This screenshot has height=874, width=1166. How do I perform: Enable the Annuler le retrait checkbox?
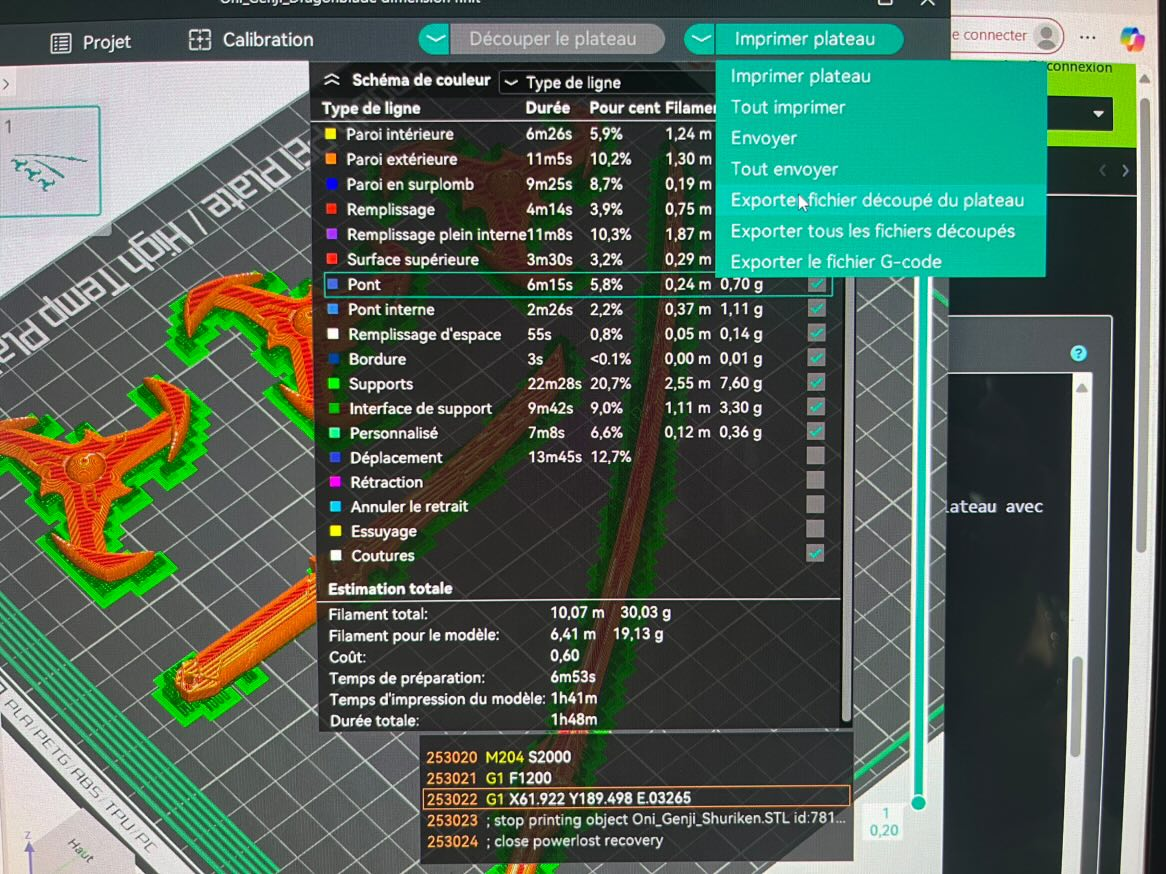pyautogui.click(x=816, y=505)
